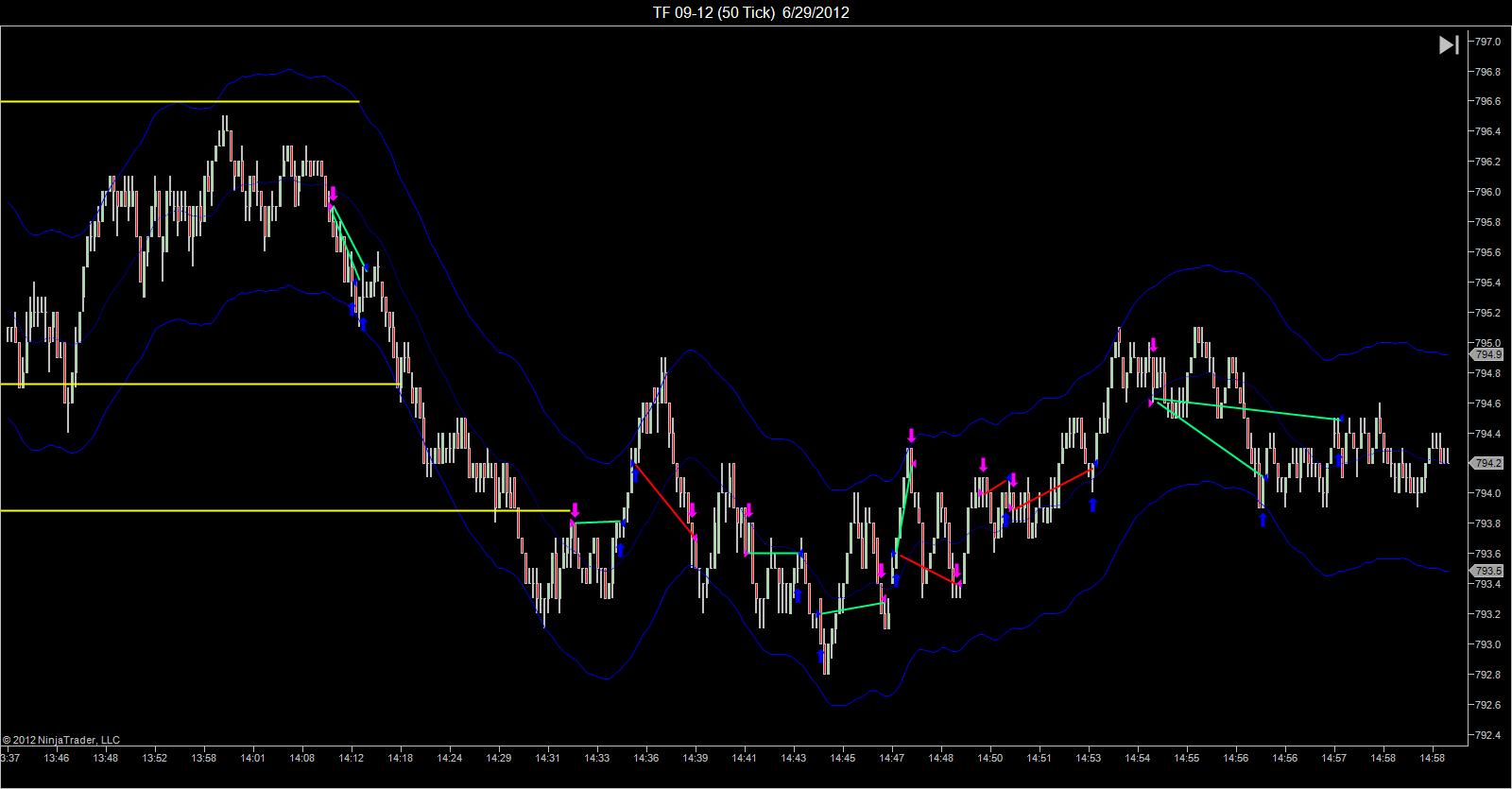Click the 14:54 time axis label
The height and width of the screenshot is (789, 1512).
click(x=1138, y=758)
